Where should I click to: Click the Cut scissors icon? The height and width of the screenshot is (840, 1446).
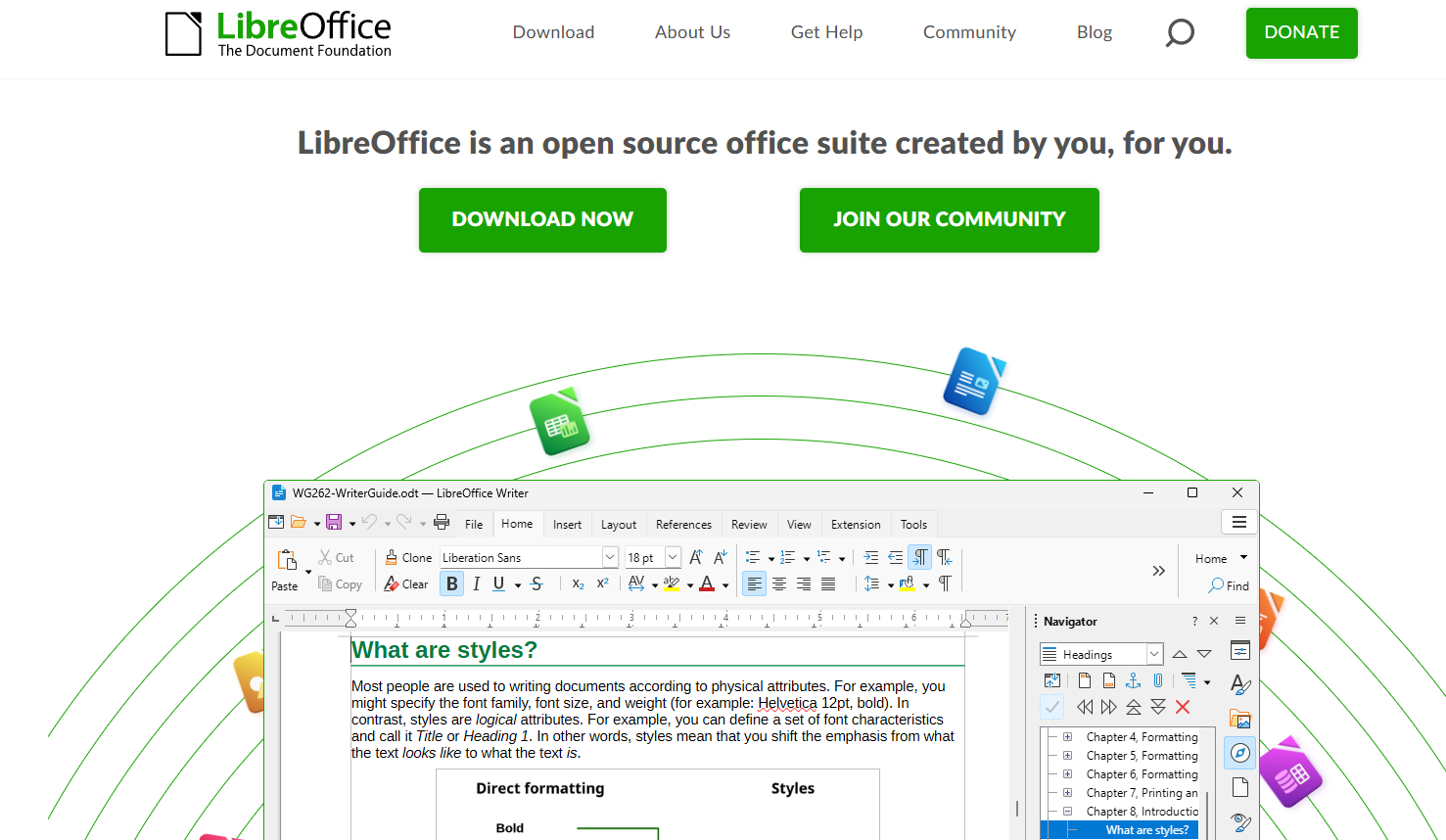pyautogui.click(x=325, y=557)
